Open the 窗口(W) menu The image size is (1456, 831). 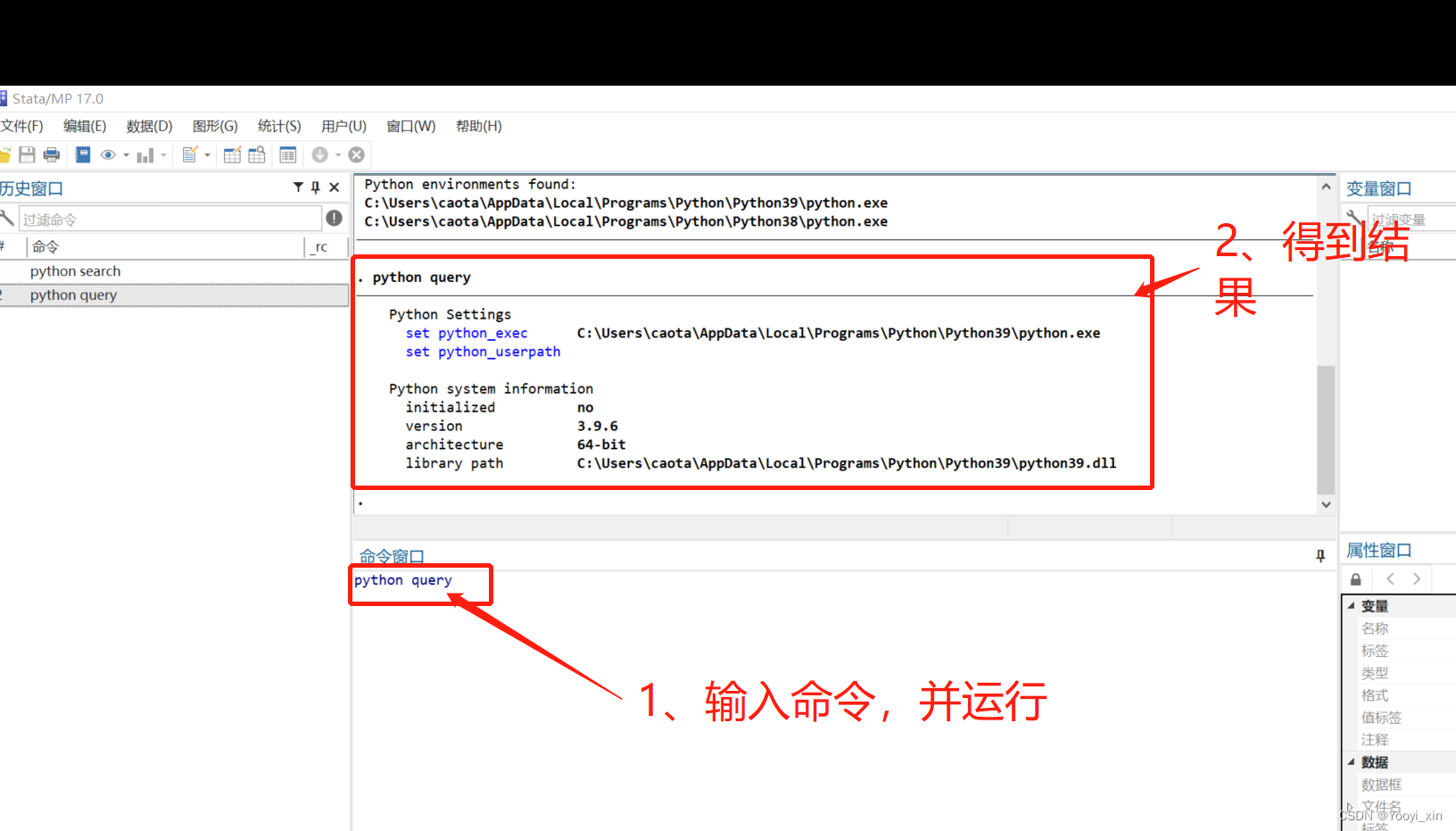point(411,126)
